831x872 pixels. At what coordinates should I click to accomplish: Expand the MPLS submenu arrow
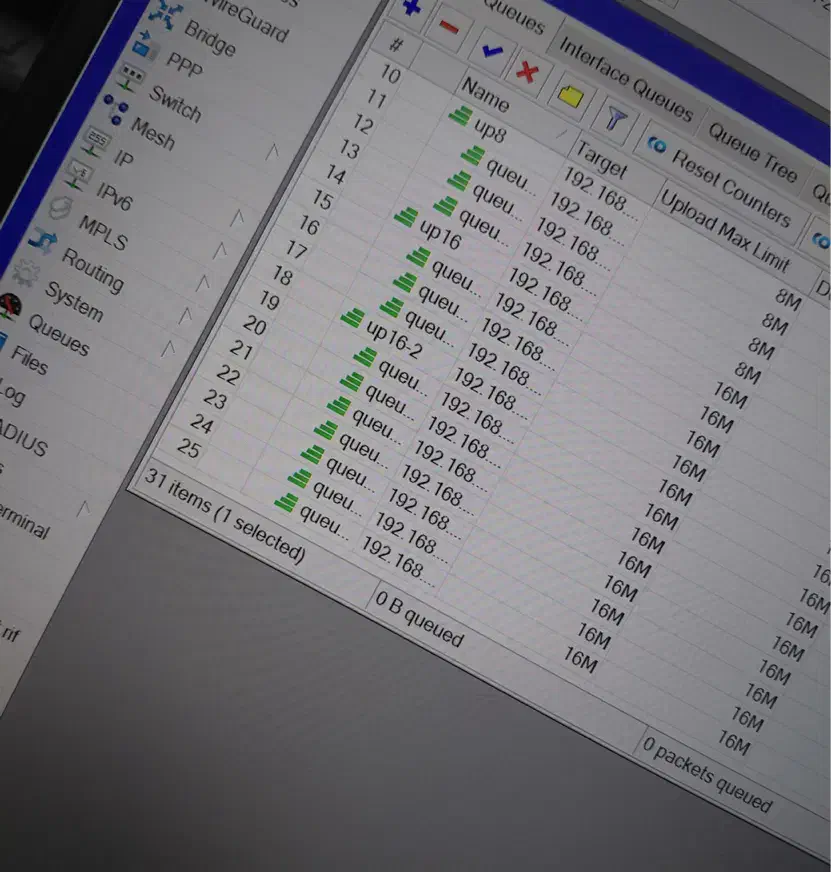[203, 284]
